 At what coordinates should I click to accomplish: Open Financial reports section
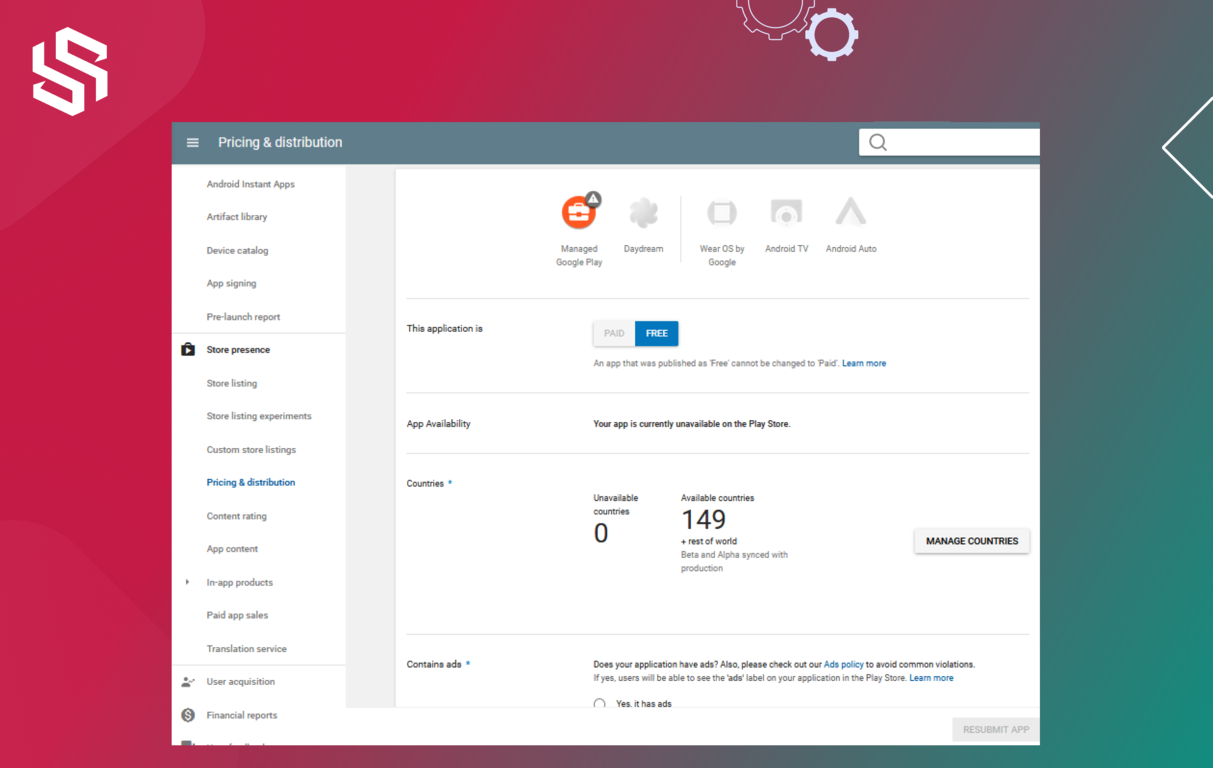tap(242, 715)
